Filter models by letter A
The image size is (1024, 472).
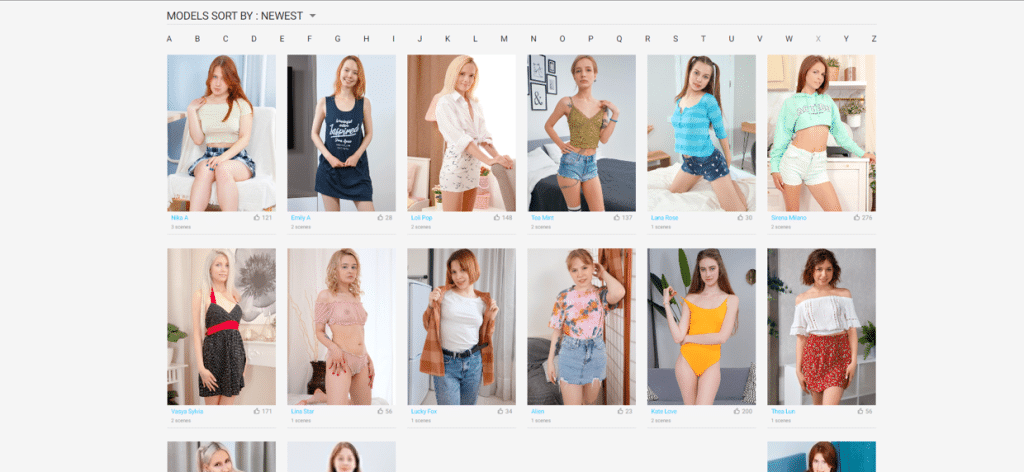coord(169,39)
